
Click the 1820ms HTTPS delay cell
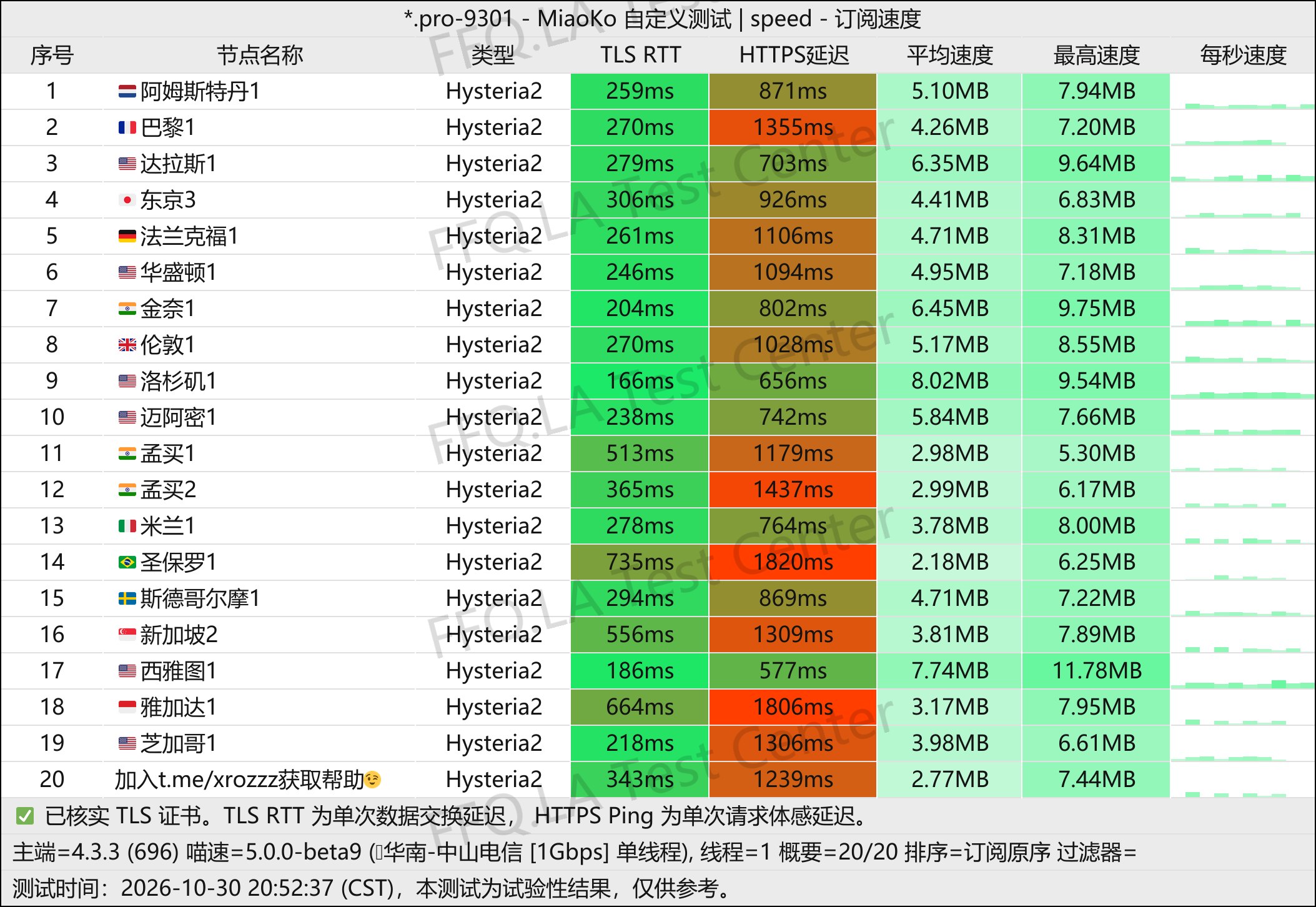coord(793,562)
